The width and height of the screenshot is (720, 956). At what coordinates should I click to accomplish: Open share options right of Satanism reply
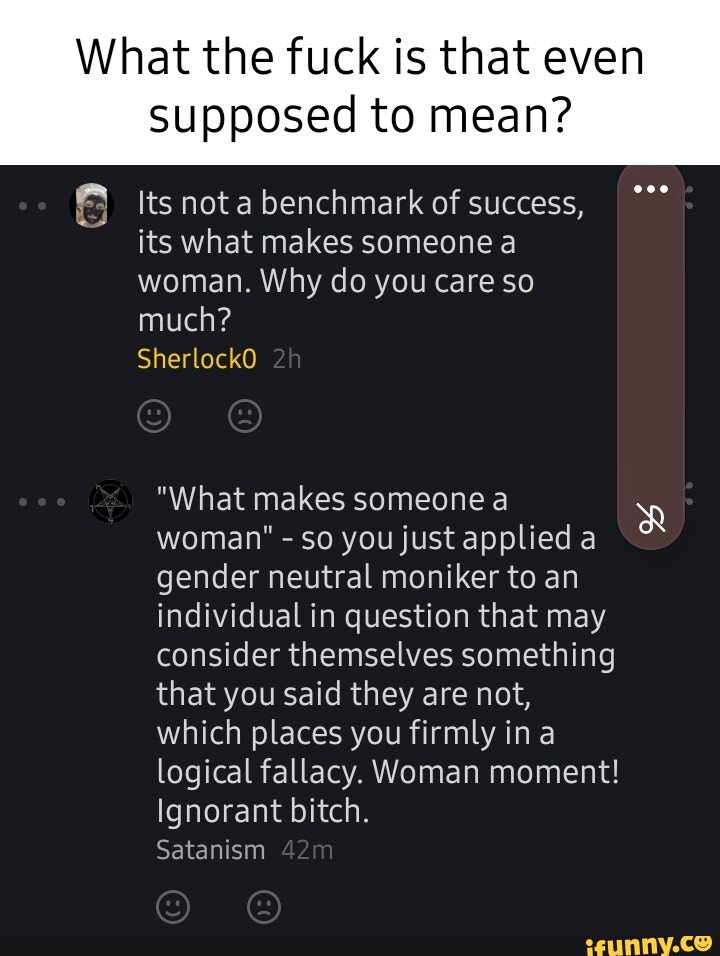click(x=688, y=492)
